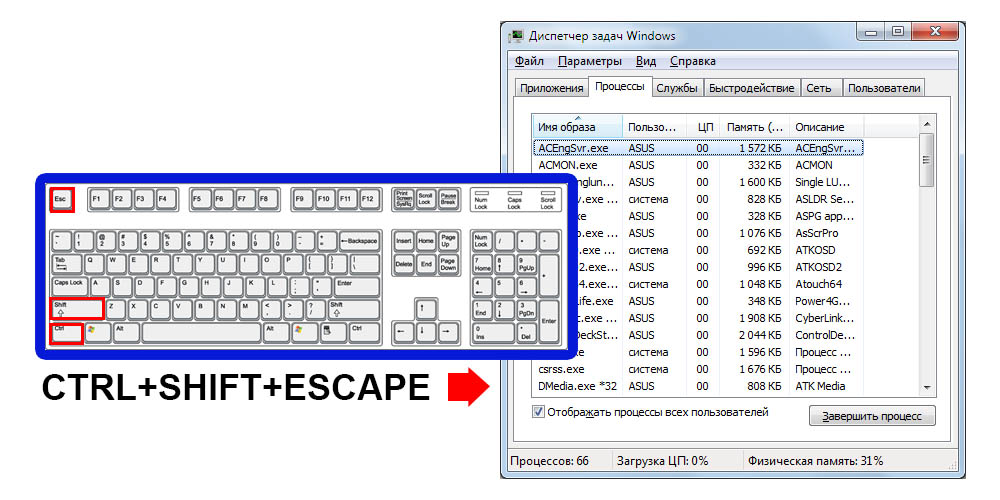Open the Справка menu
Screen dimensions: 1000x500
[x=693, y=62]
